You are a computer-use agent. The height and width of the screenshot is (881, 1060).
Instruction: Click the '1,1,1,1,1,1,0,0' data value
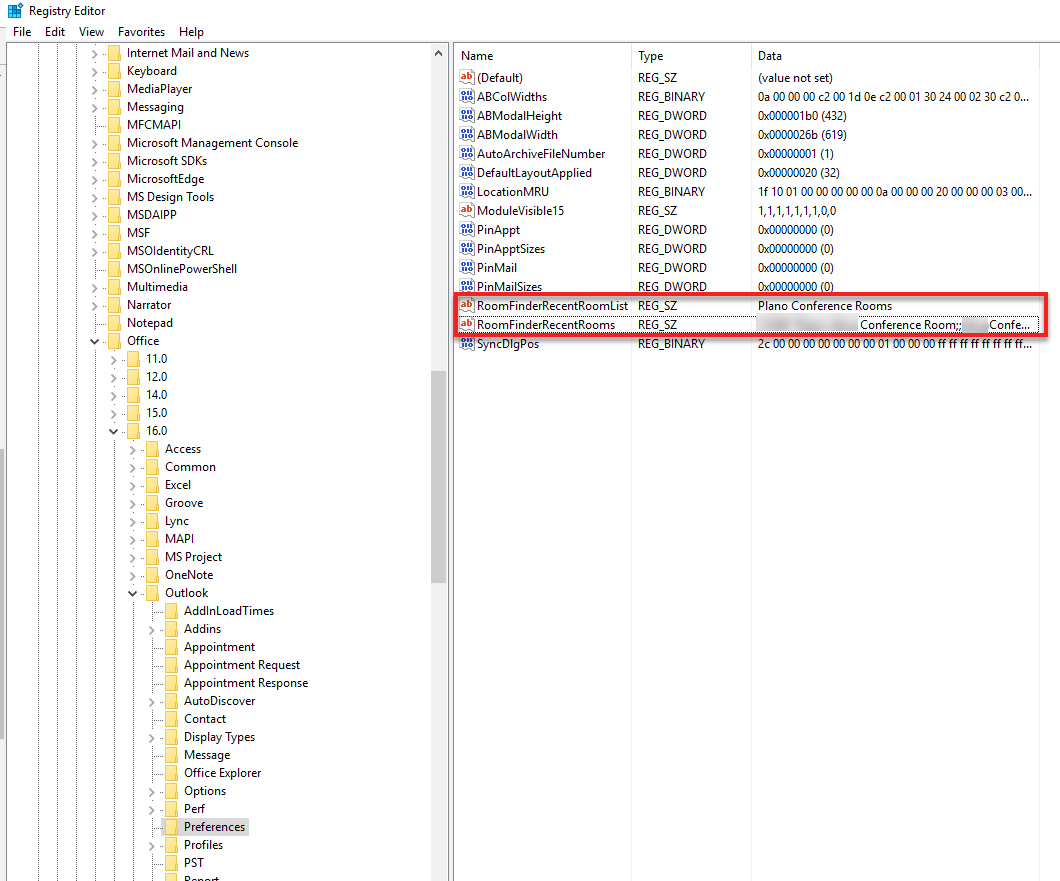796,210
